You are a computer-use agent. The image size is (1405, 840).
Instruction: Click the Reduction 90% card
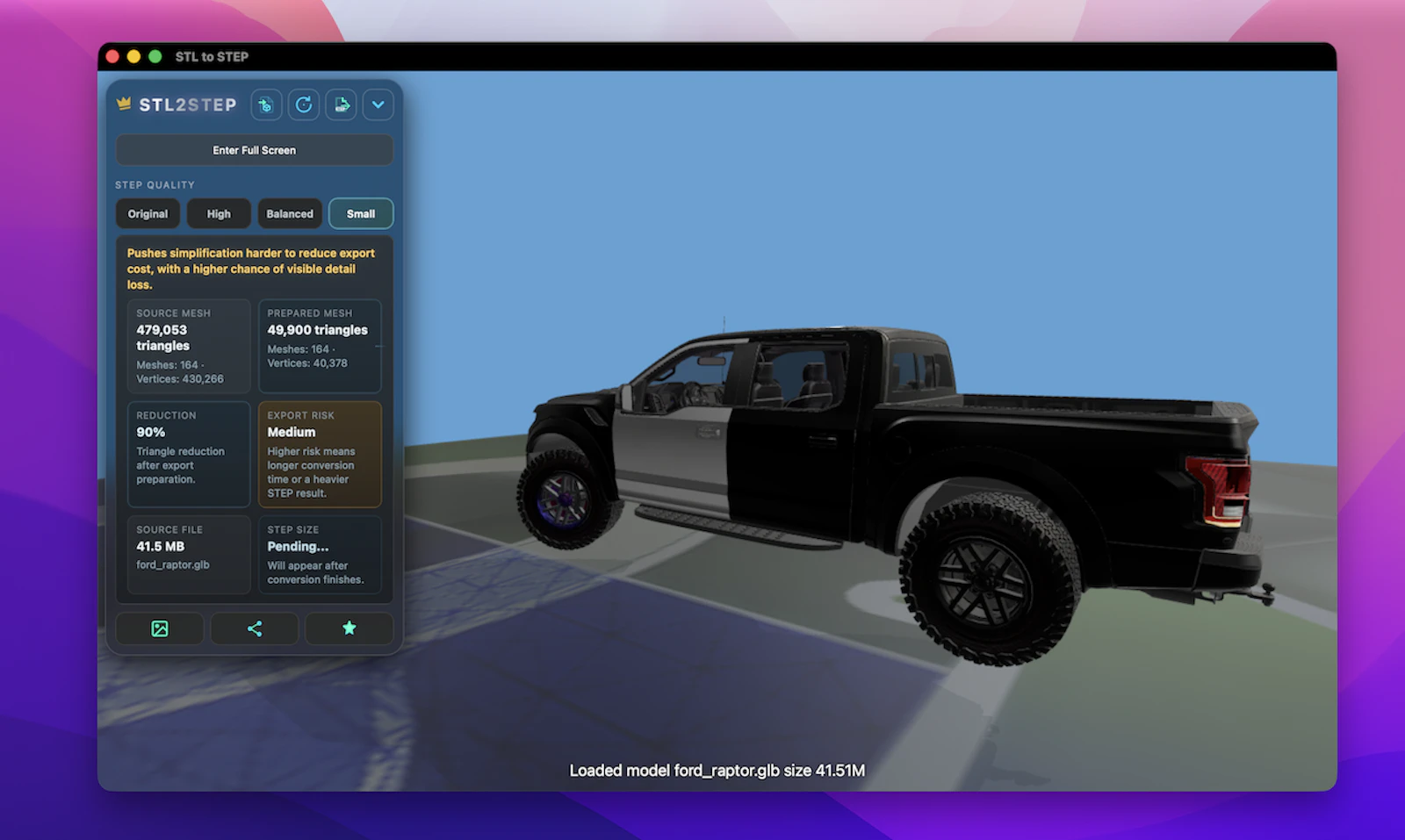[189, 454]
